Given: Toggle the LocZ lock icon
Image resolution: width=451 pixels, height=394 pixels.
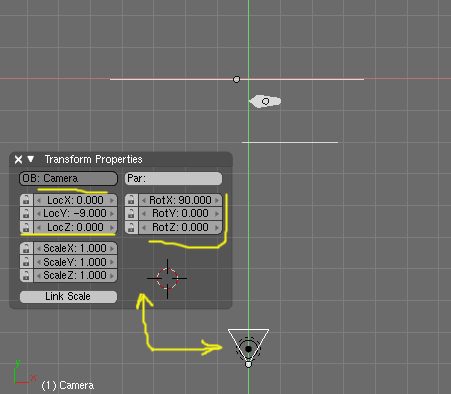Looking at the screenshot, I should (x=26, y=227).
